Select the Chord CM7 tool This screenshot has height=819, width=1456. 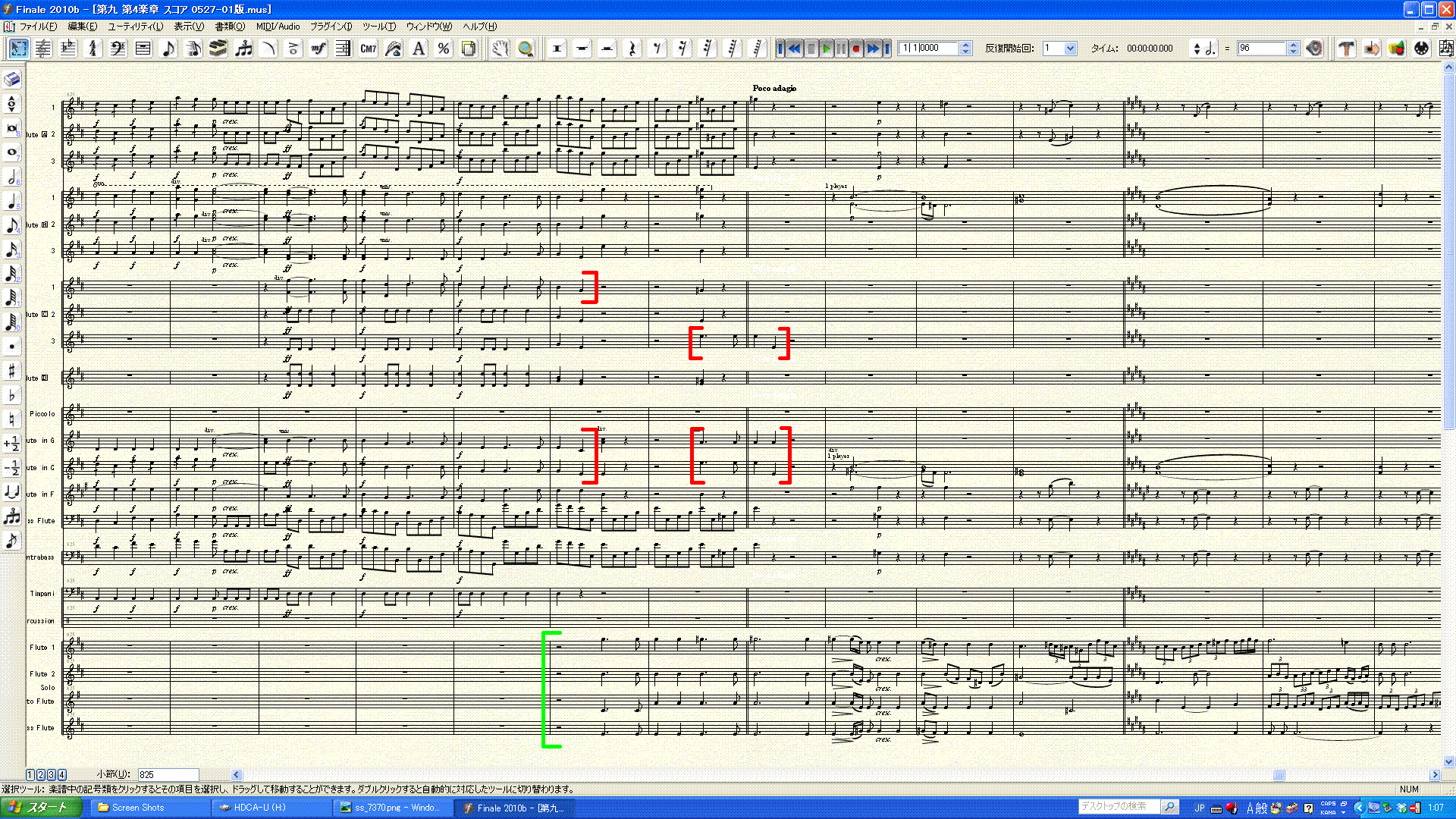tap(369, 49)
